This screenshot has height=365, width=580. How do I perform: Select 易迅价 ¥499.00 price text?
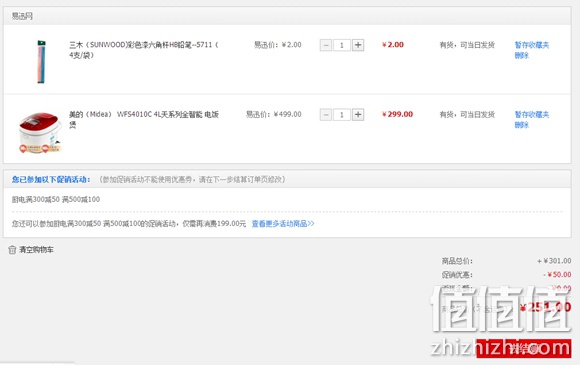[x=274, y=114]
